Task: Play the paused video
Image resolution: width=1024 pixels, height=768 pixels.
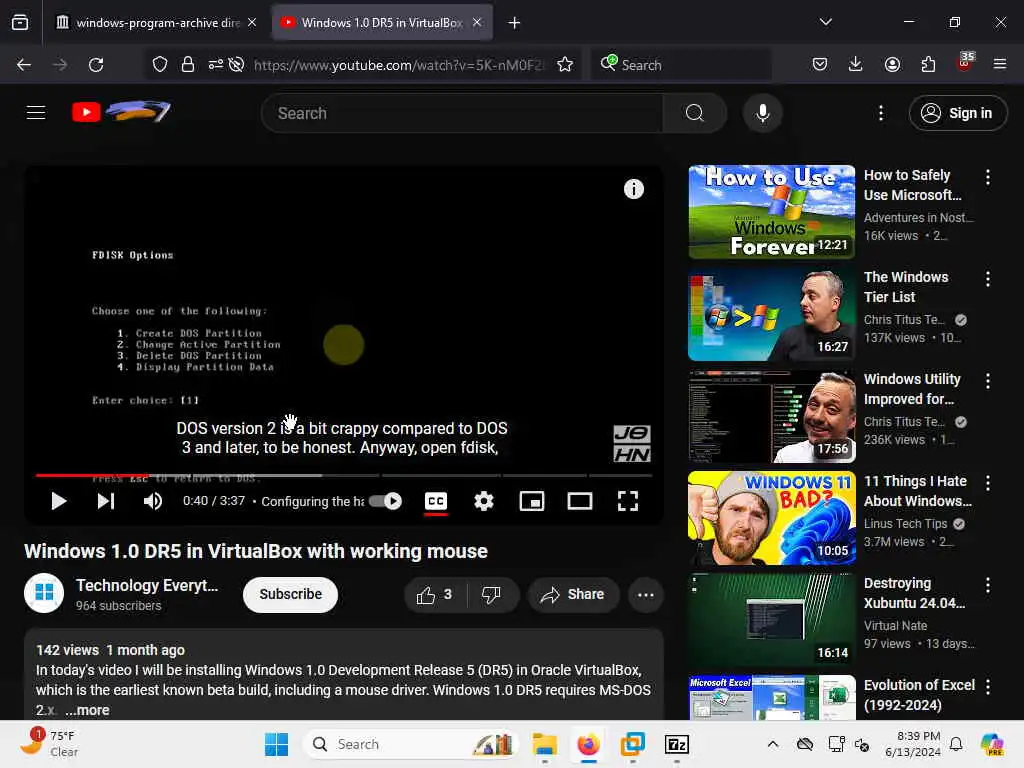Action: click(x=58, y=502)
